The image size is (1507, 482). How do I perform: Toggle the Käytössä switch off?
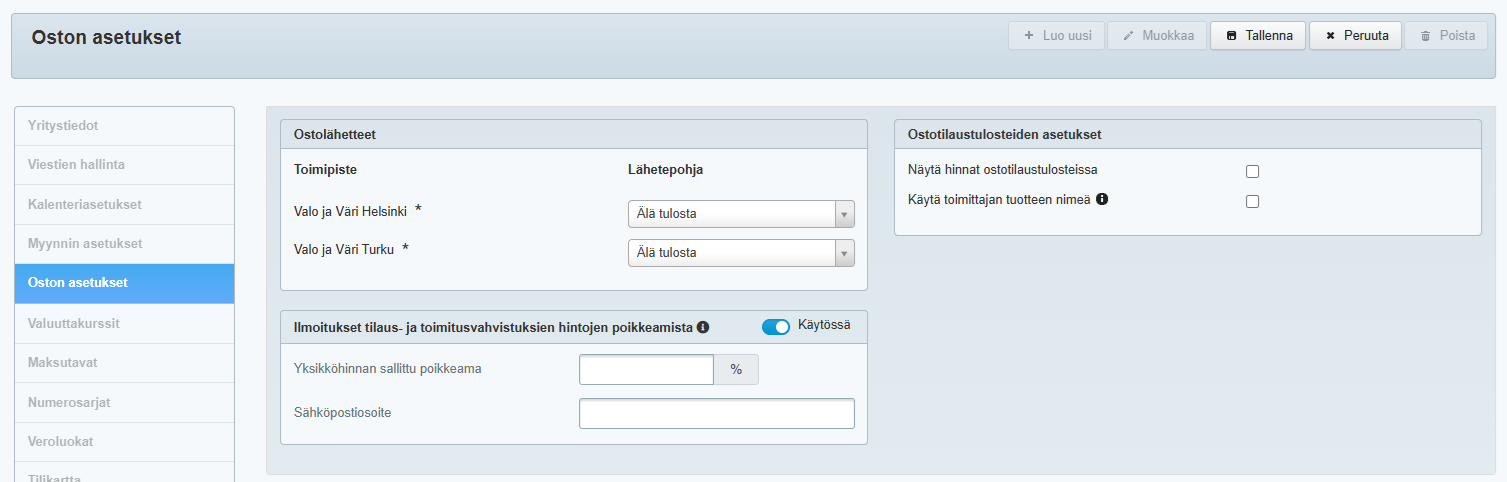775,327
